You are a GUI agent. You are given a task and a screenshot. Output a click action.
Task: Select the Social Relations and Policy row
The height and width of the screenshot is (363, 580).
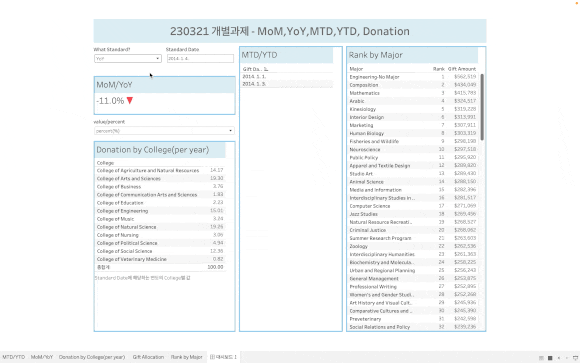coord(412,327)
